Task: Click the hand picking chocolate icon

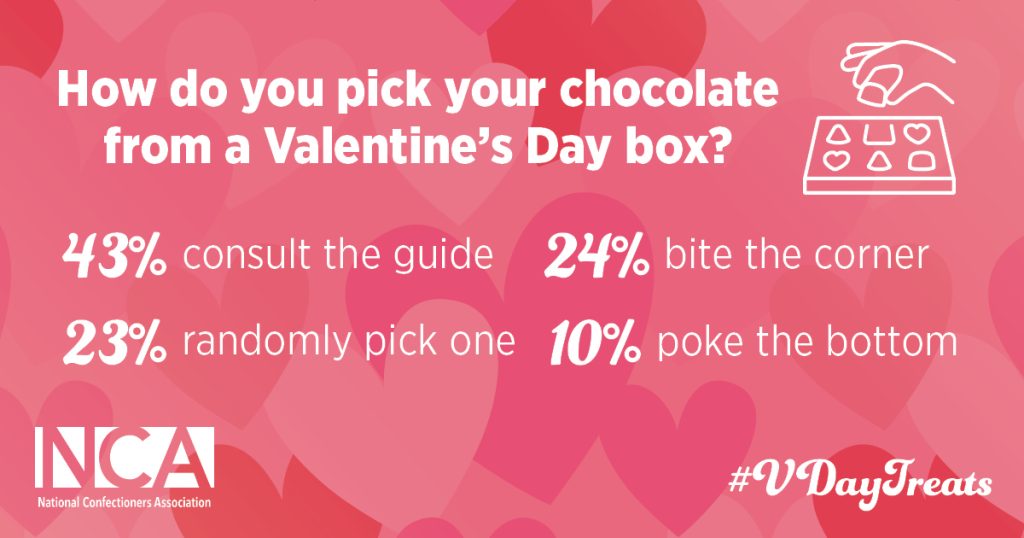Action: click(x=899, y=71)
